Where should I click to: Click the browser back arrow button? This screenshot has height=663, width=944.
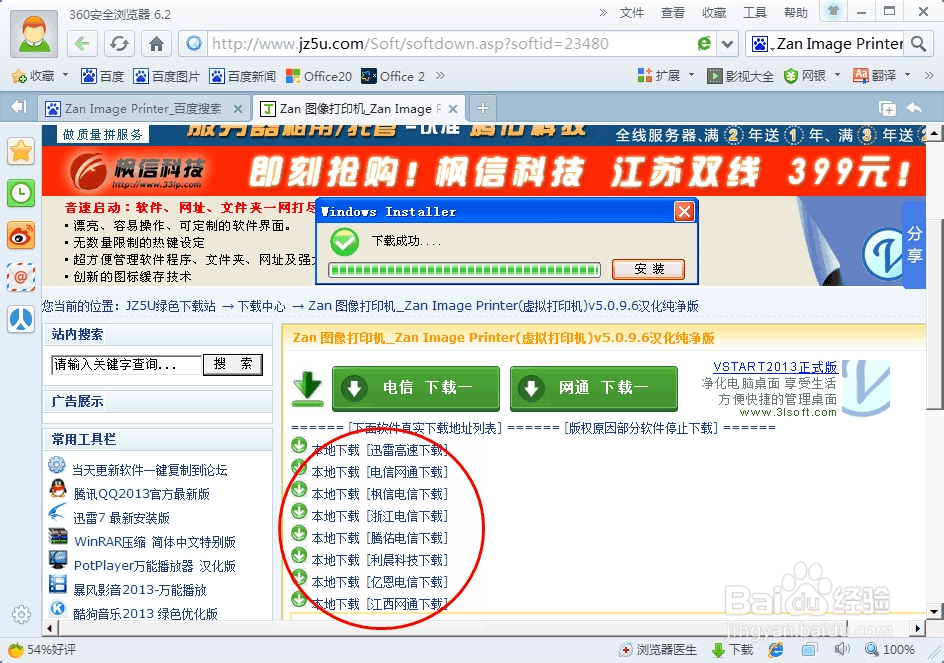tap(82, 43)
